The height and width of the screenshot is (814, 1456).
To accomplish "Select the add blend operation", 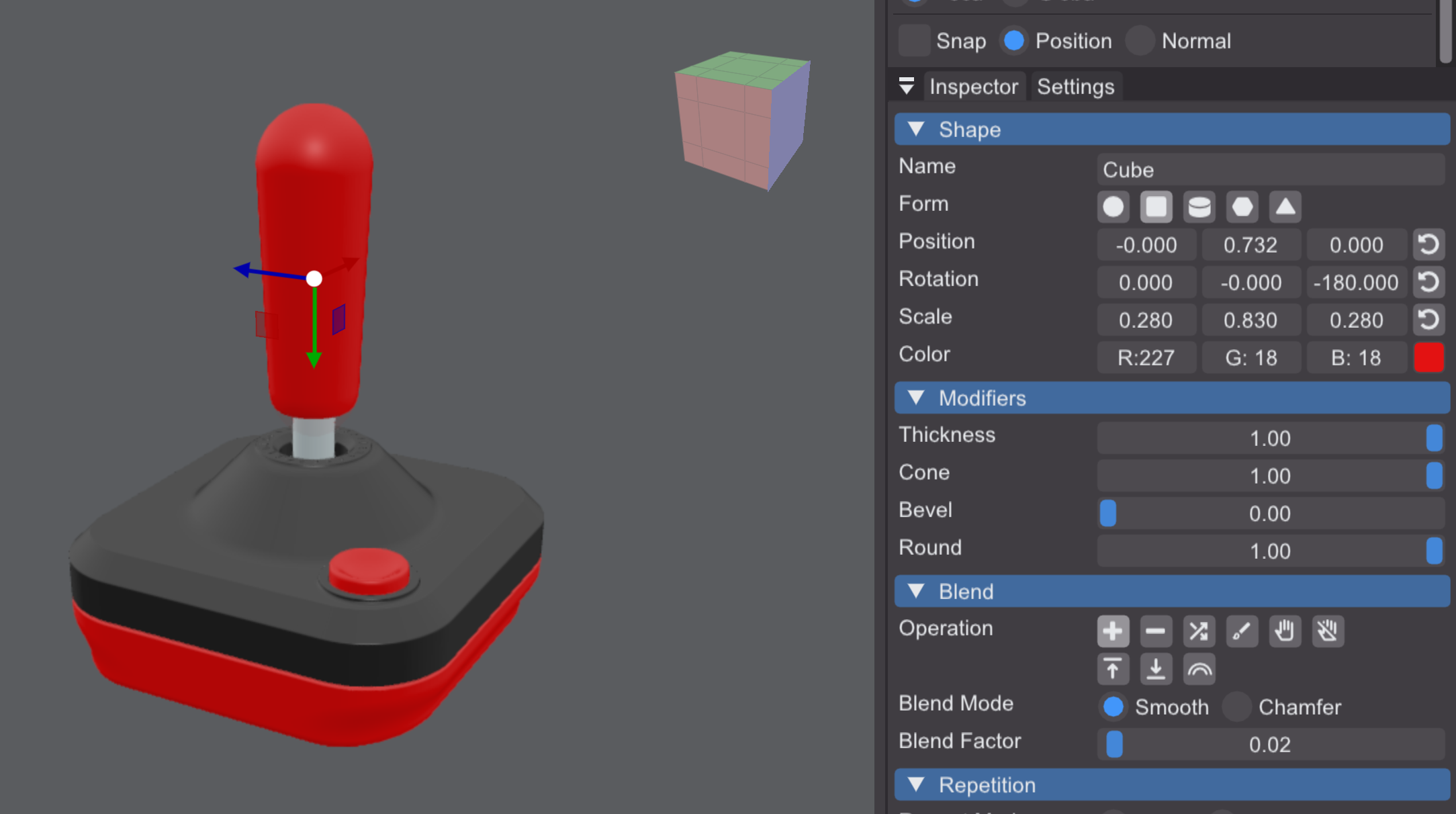I will [1113, 631].
